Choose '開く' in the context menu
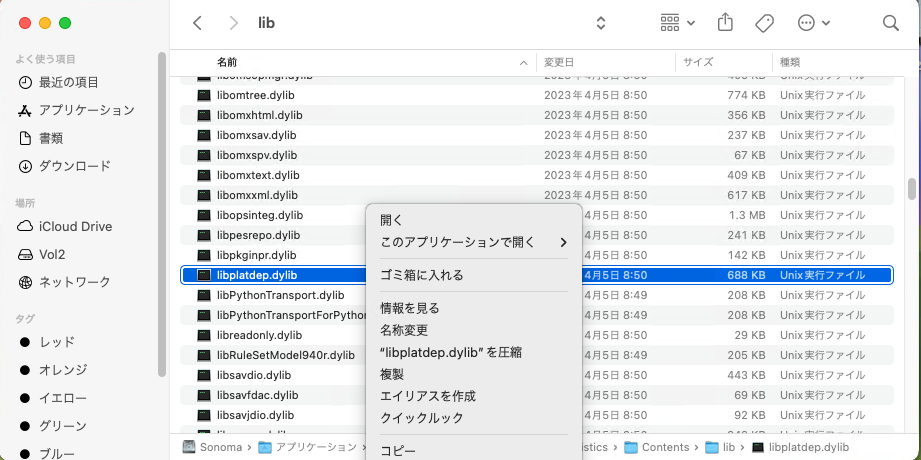Image resolution: width=921 pixels, height=460 pixels. coord(391,220)
